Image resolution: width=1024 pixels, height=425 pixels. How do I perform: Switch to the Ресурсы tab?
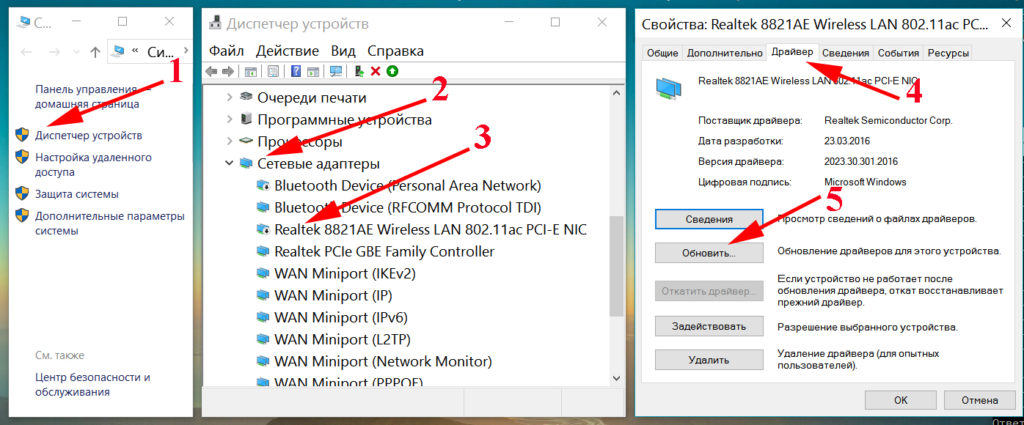click(x=948, y=54)
